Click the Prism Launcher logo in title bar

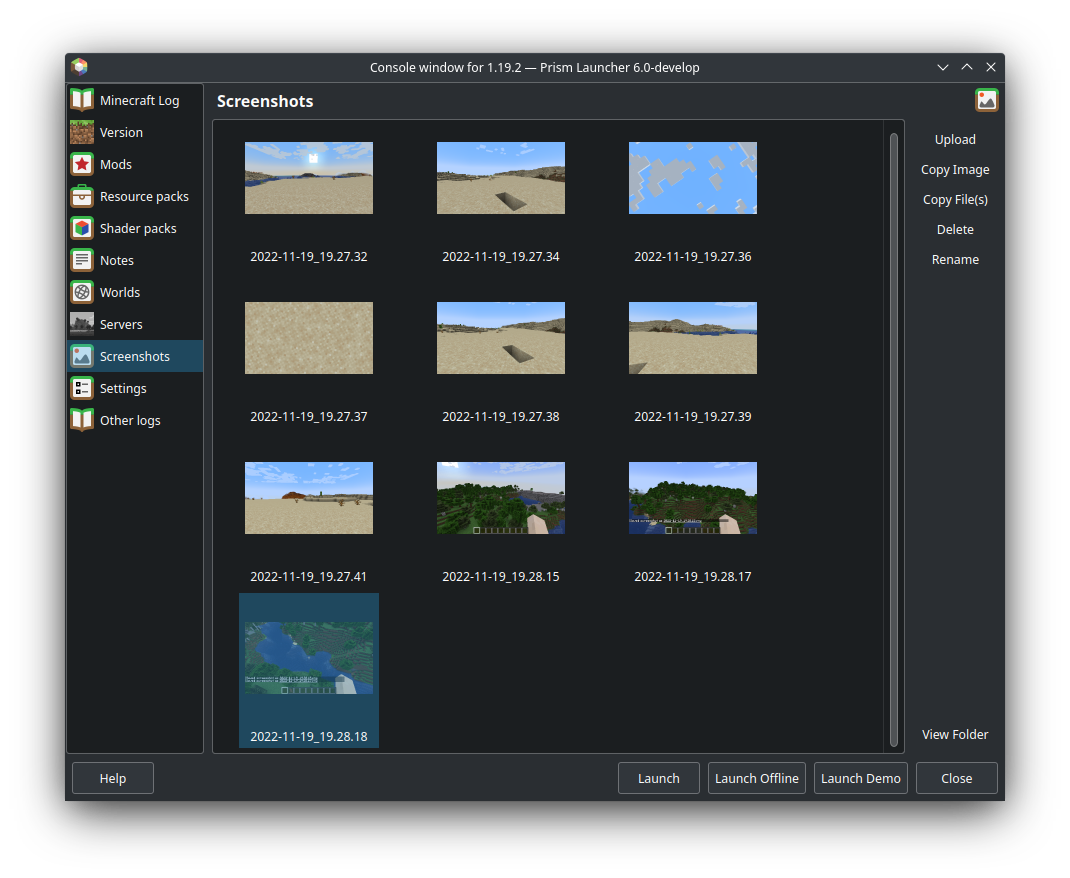click(80, 67)
